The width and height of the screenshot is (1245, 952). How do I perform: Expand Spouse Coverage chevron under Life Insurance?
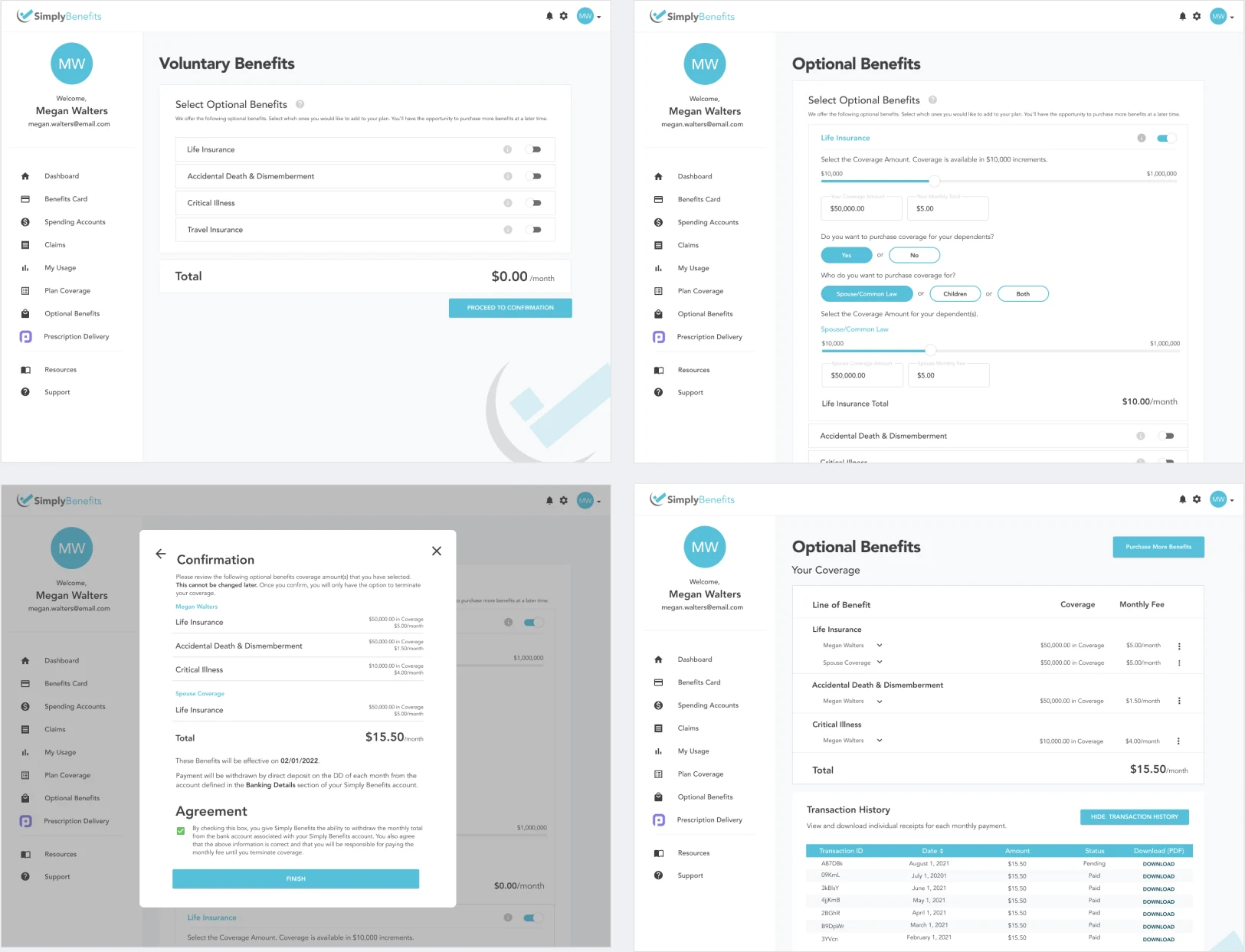(x=880, y=662)
